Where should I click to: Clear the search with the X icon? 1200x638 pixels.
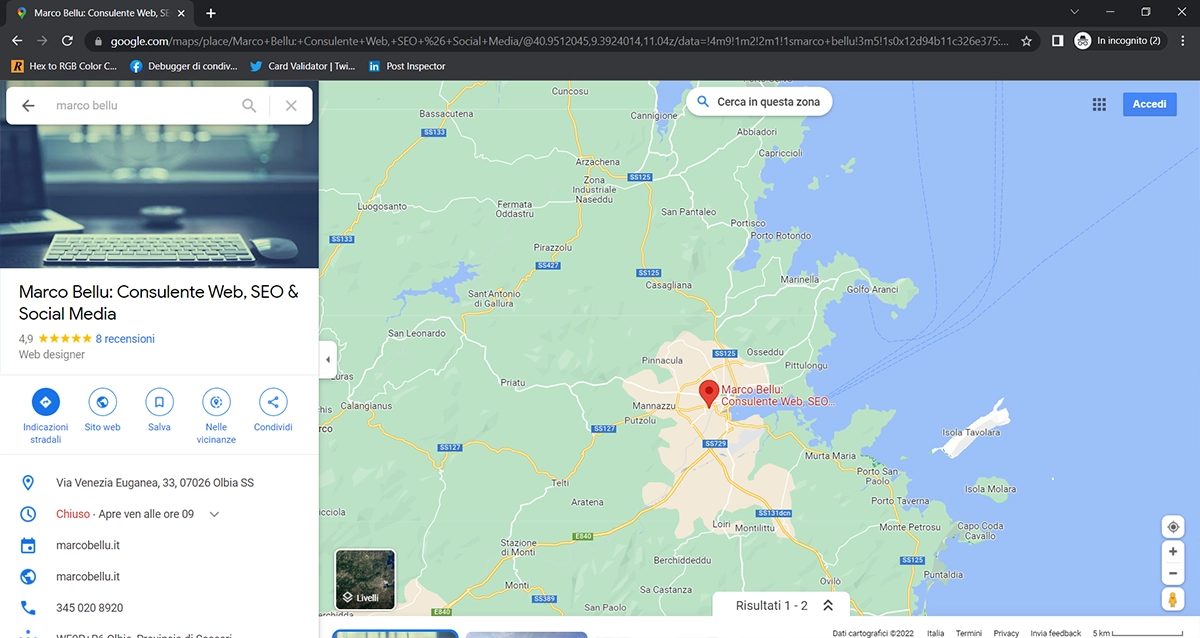coord(291,105)
